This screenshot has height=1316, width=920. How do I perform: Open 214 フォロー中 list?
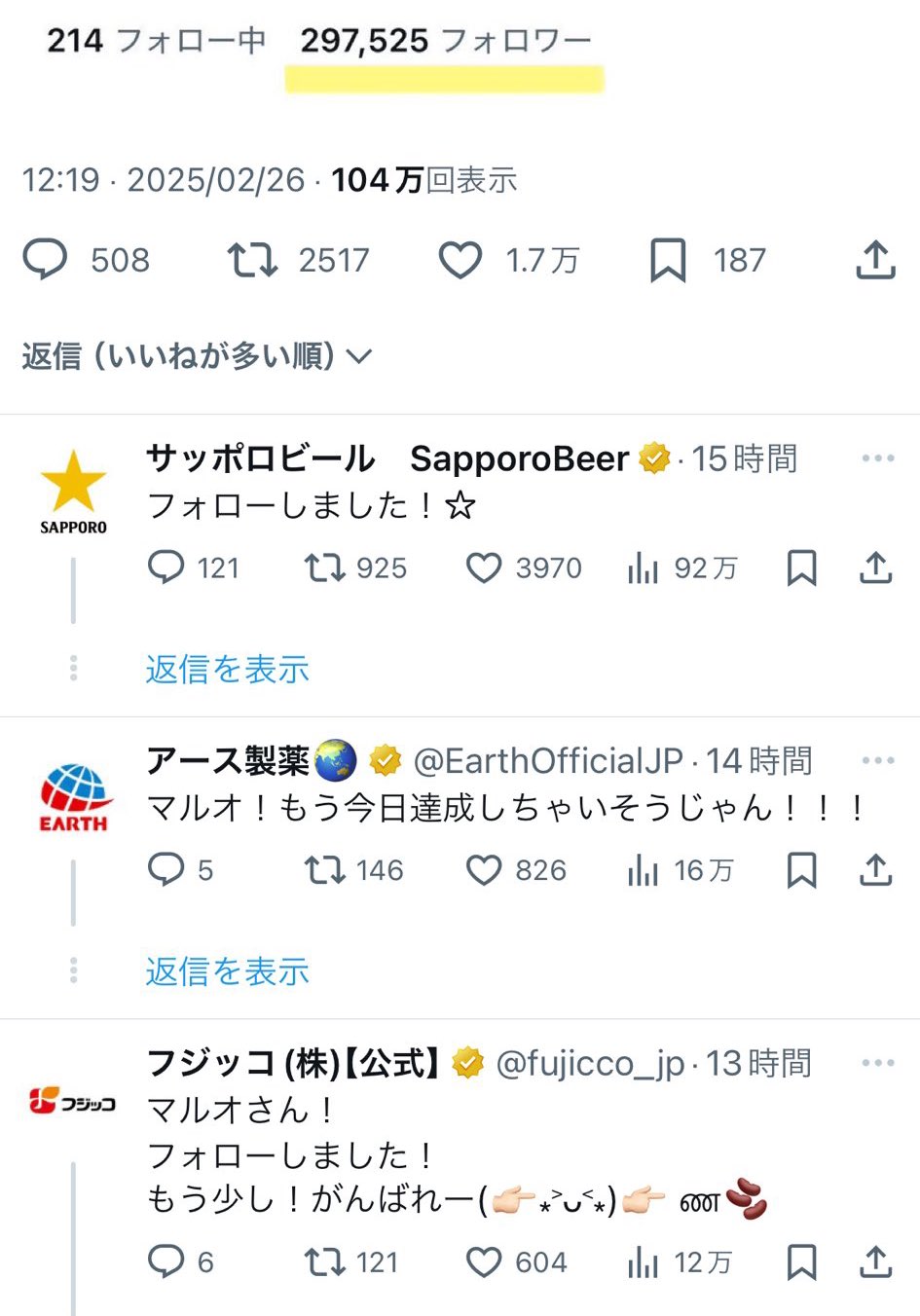coord(156,41)
